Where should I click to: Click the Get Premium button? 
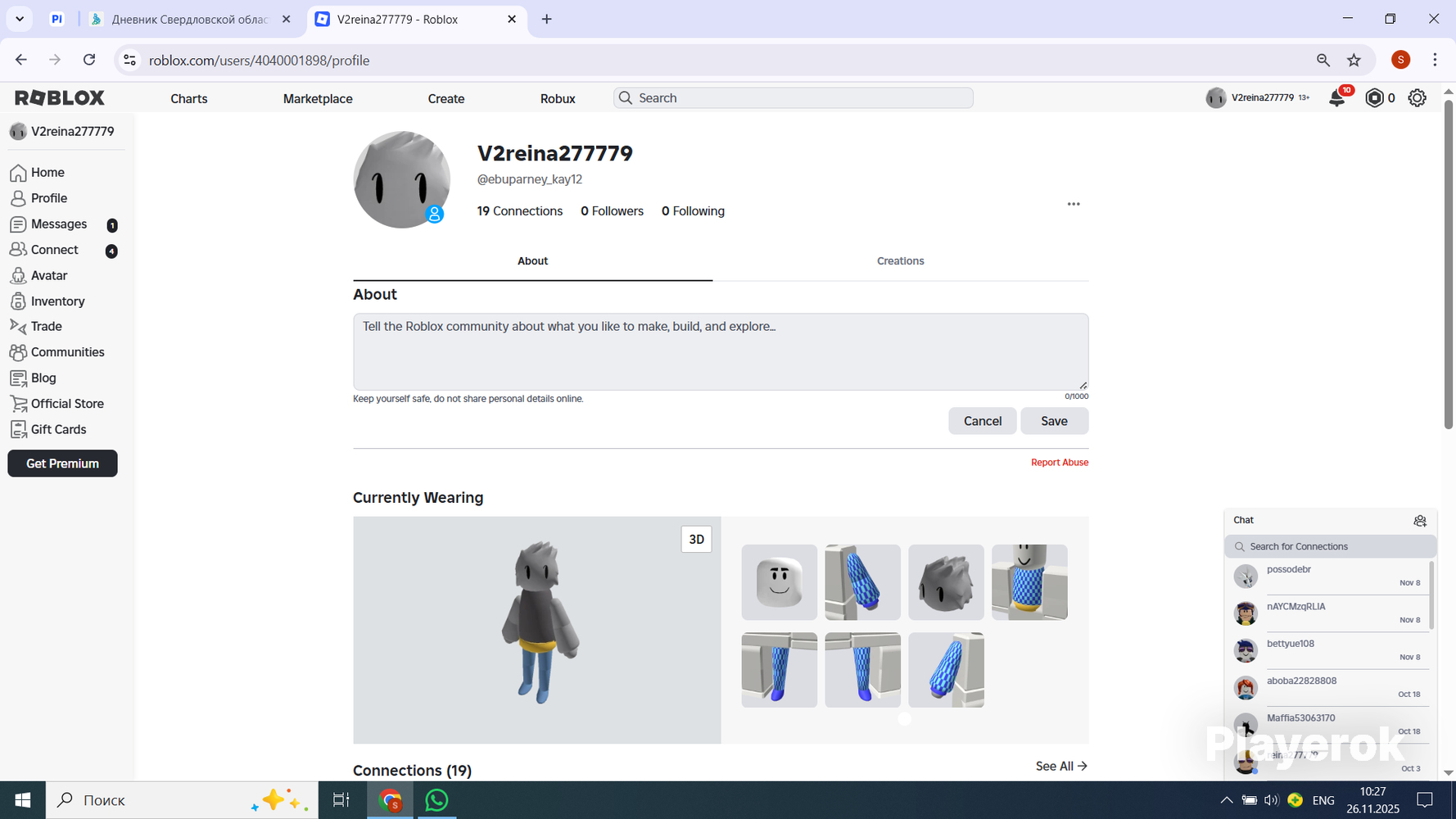pyautogui.click(x=62, y=464)
